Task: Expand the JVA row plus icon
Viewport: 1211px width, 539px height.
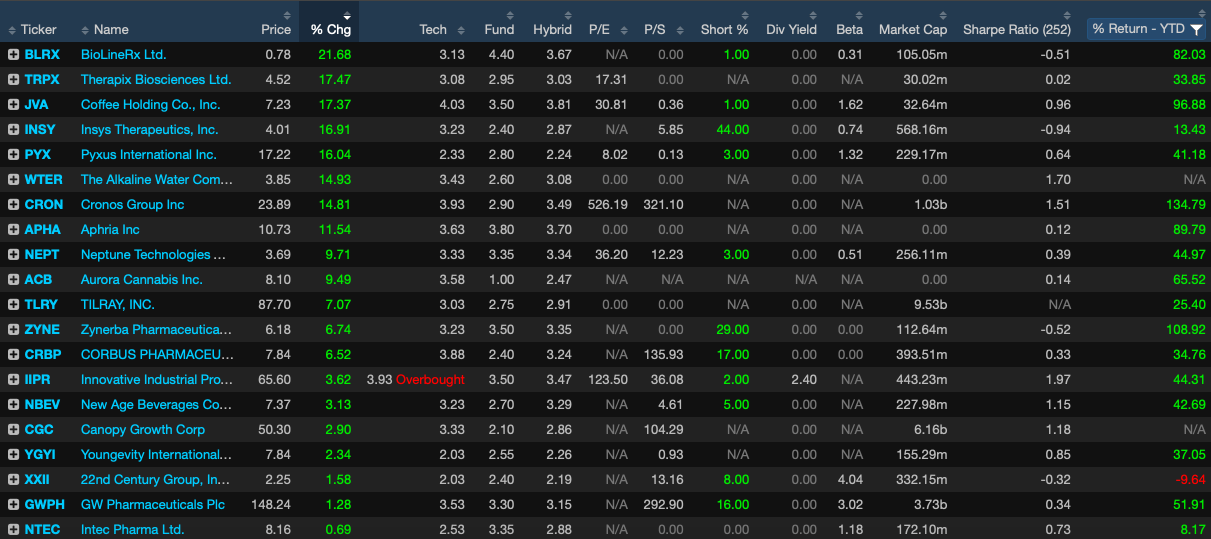Action: [x=13, y=104]
